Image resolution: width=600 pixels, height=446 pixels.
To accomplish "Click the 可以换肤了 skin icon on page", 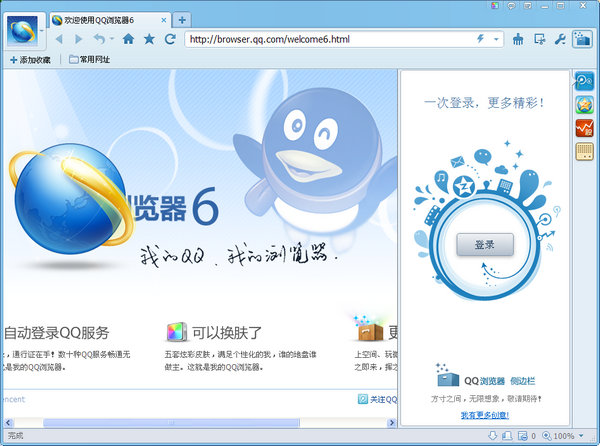I will [x=177, y=332].
